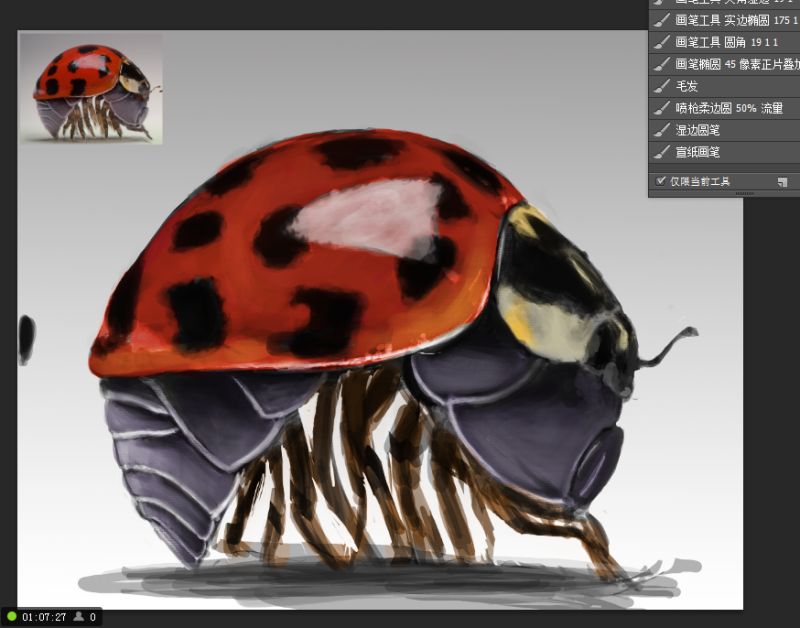Choose the 湿边圆笔 brush preset
The width and height of the screenshot is (800, 628).
[x=724, y=130]
